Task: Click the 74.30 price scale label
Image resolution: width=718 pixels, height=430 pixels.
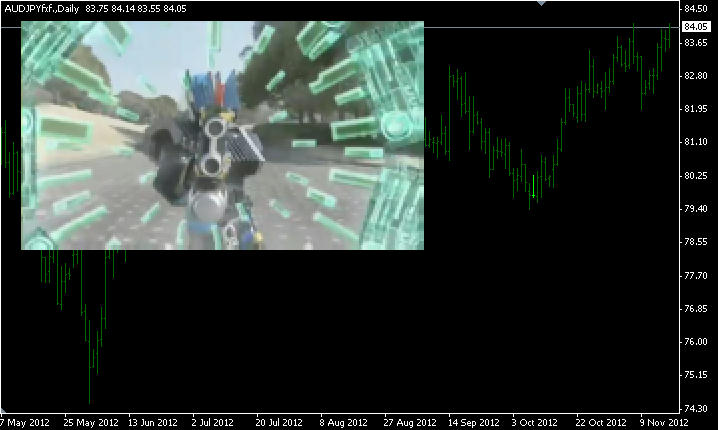Action: tap(696, 408)
